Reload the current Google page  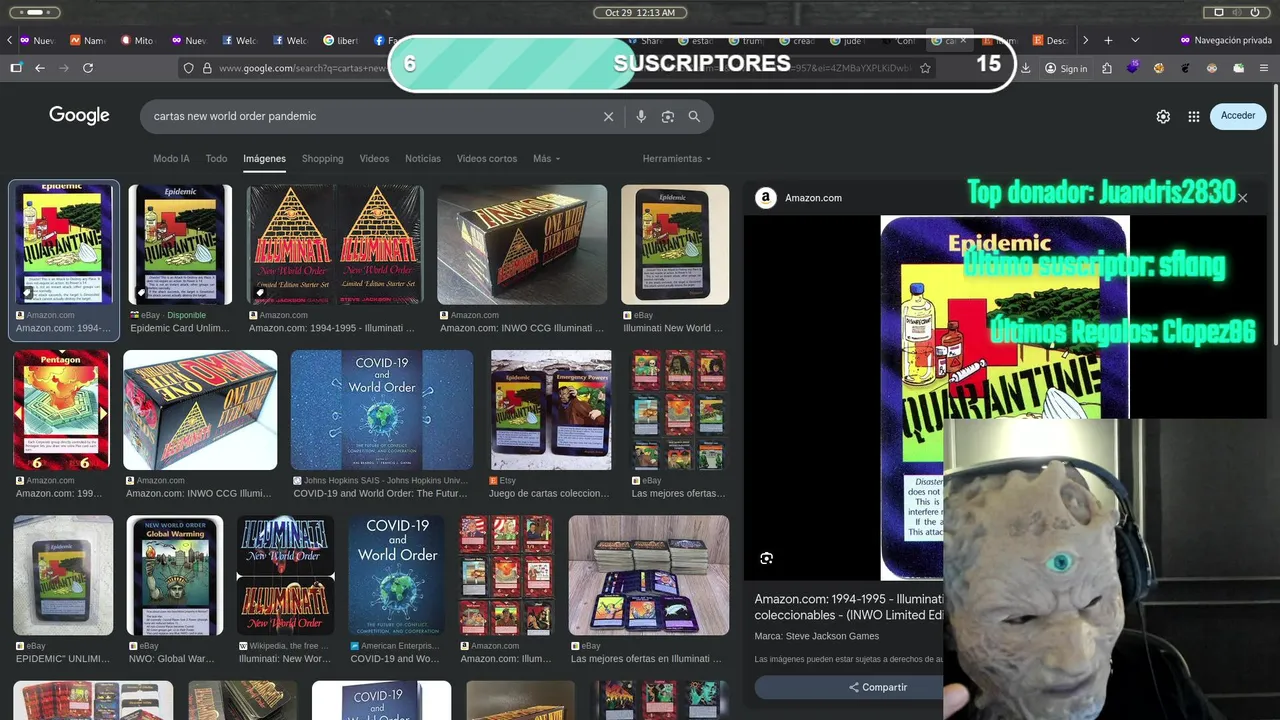pyautogui.click(x=88, y=68)
